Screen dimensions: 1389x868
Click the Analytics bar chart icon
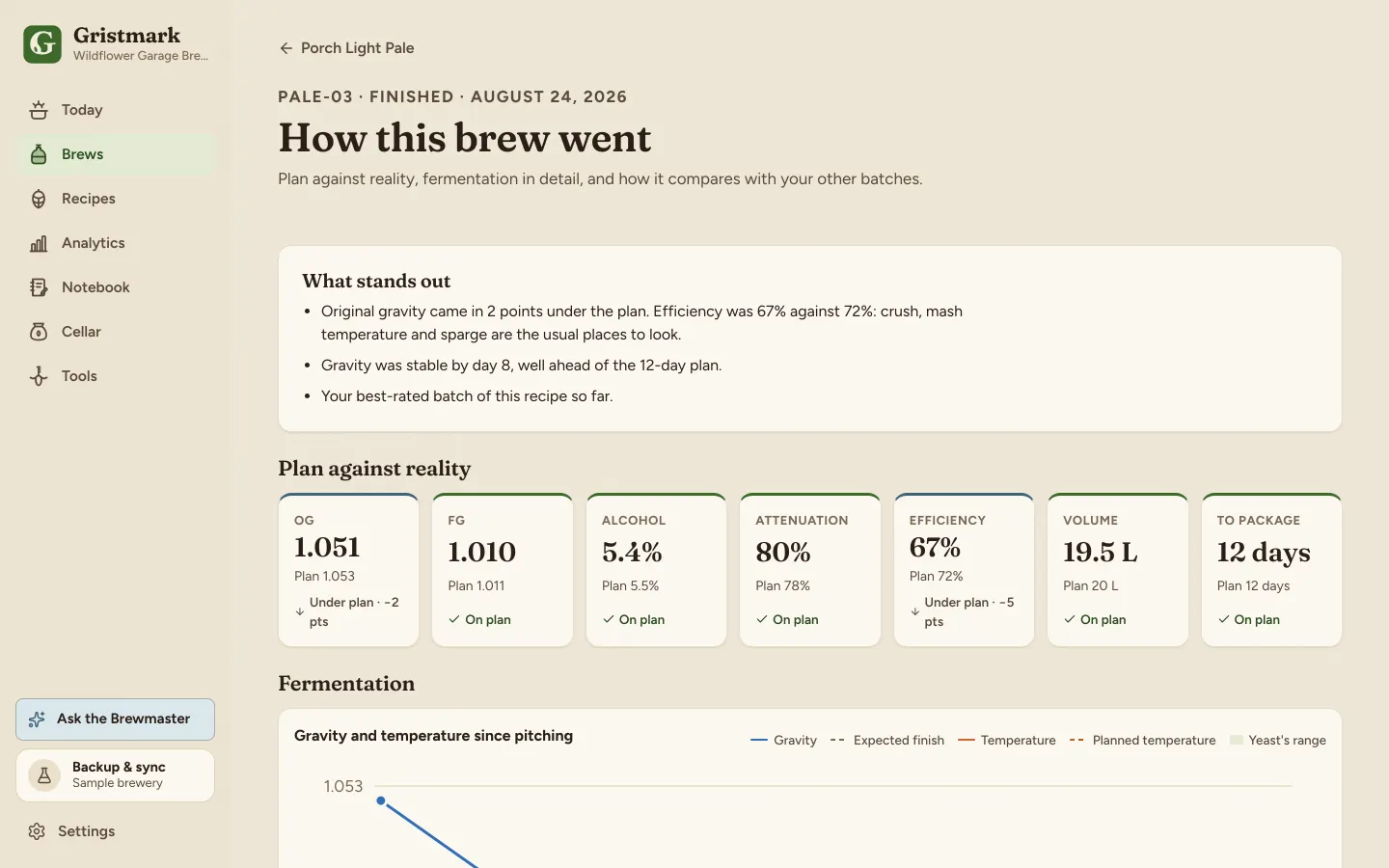(x=39, y=243)
